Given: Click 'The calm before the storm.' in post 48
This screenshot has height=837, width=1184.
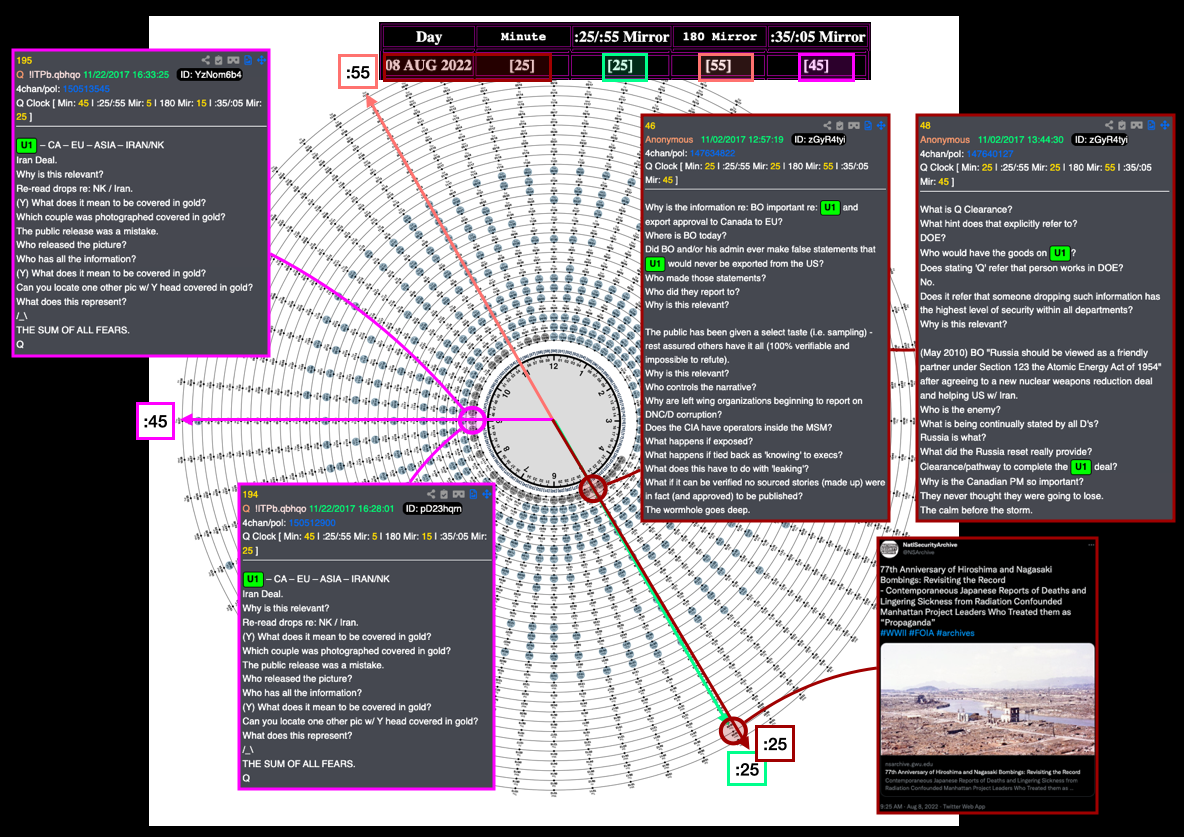Looking at the screenshot, I should pyautogui.click(x=976, y=511).
